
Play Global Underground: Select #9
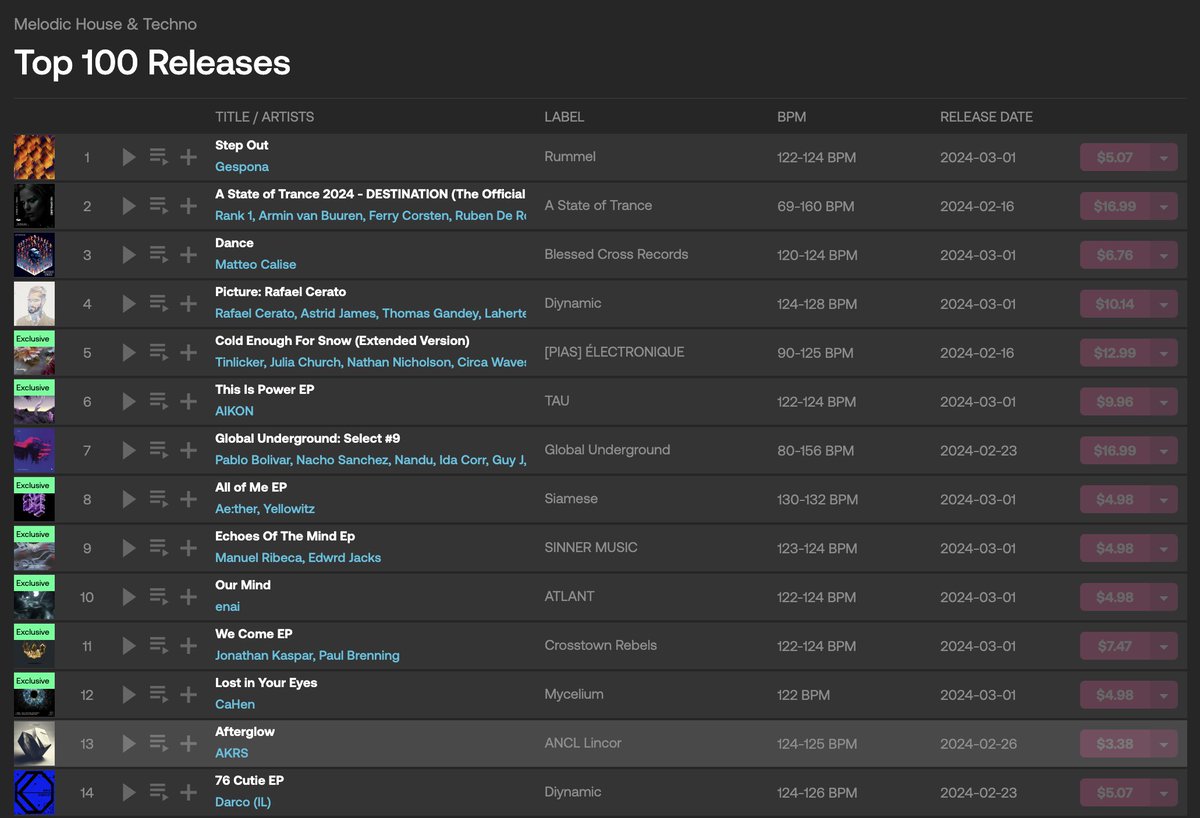point(128,450)
